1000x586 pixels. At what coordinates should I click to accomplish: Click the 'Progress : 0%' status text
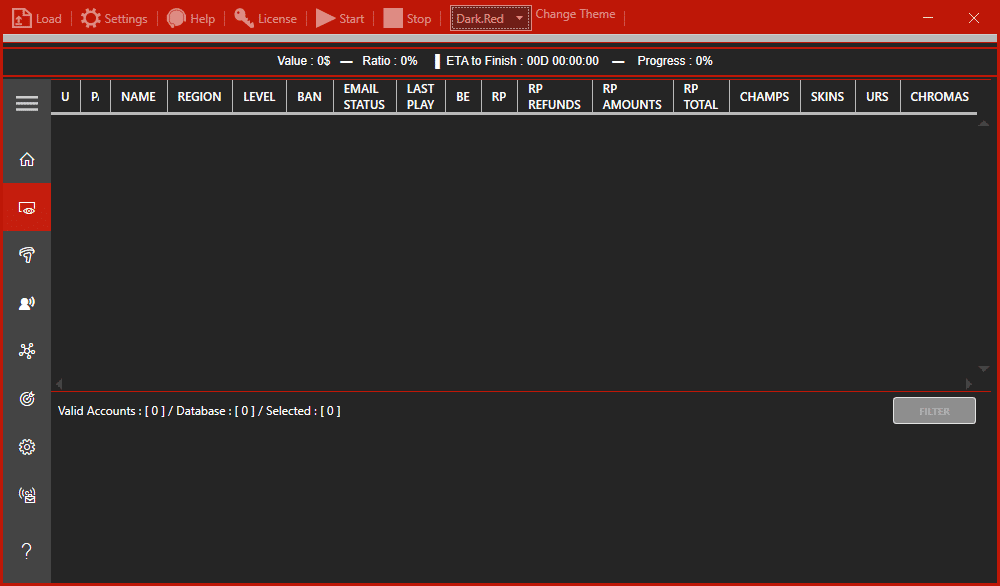[x=675, y=61]
